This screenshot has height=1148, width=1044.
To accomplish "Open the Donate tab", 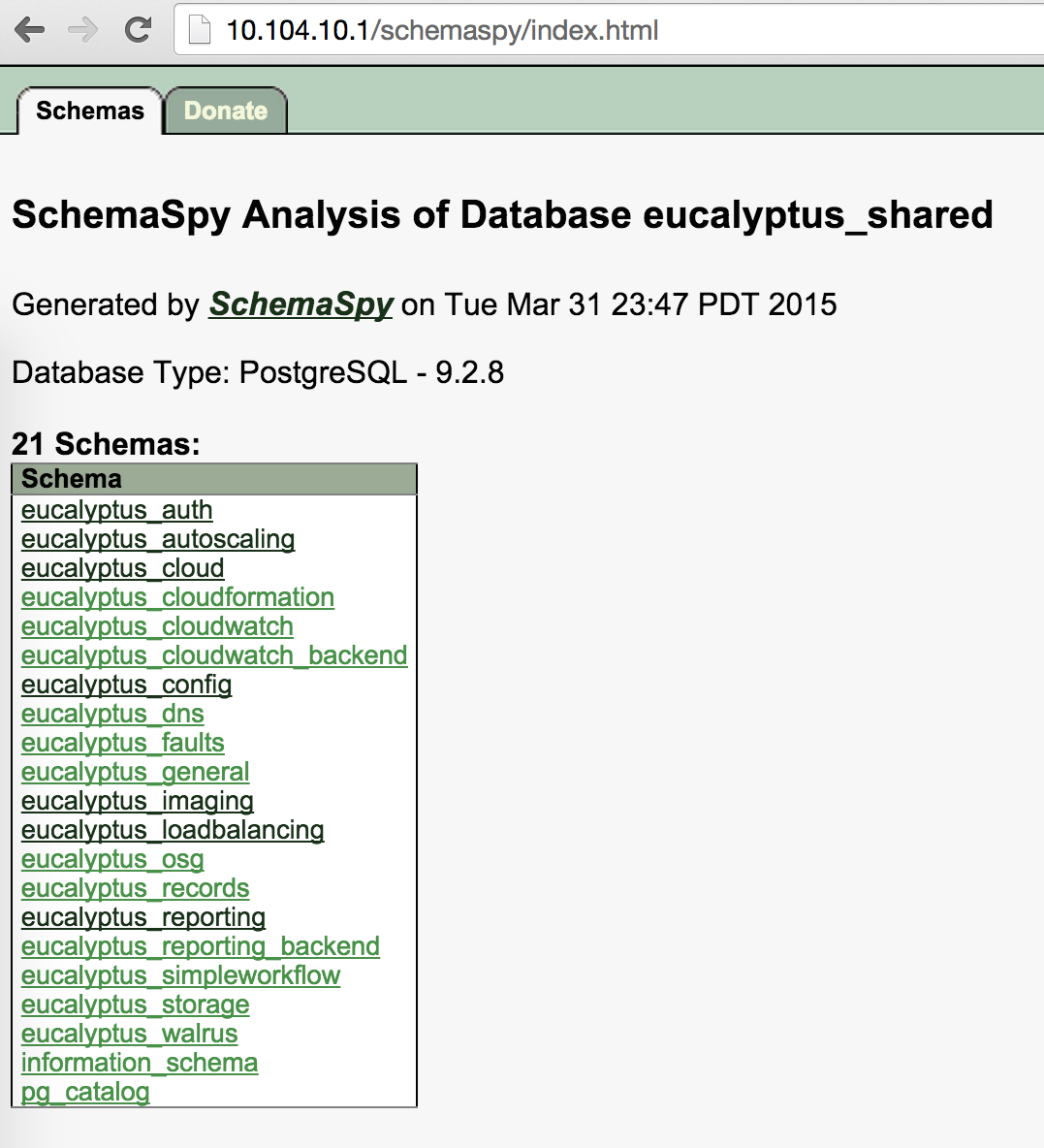I will coord(226,111).
